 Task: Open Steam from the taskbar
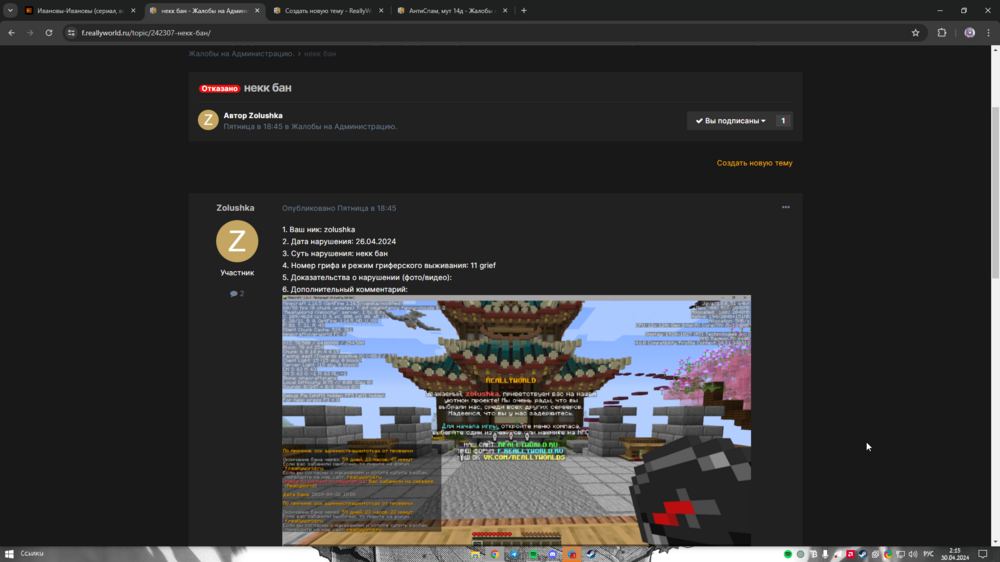pyautogui.click(x=592, y=554)
